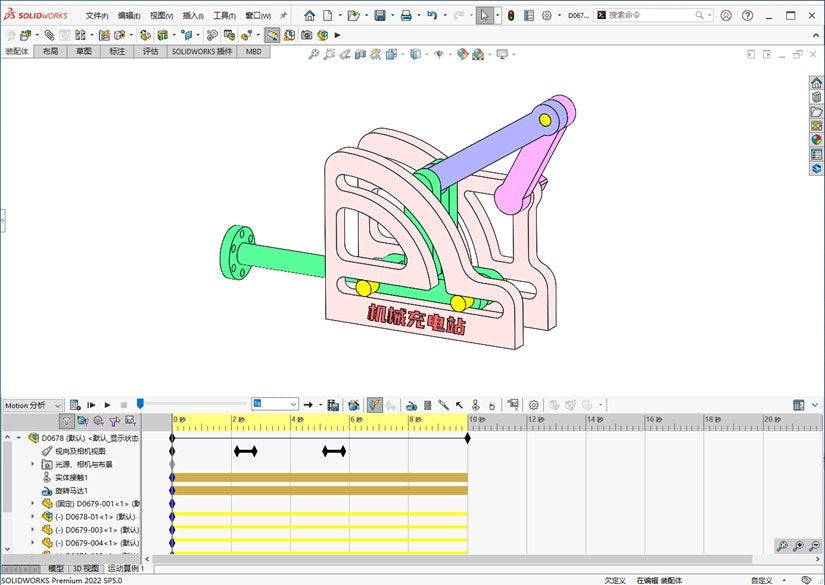The image size is (825, 585).
Task: Toggle the highlighted measure tool in toolbar
Action: (x=272, y=35)
